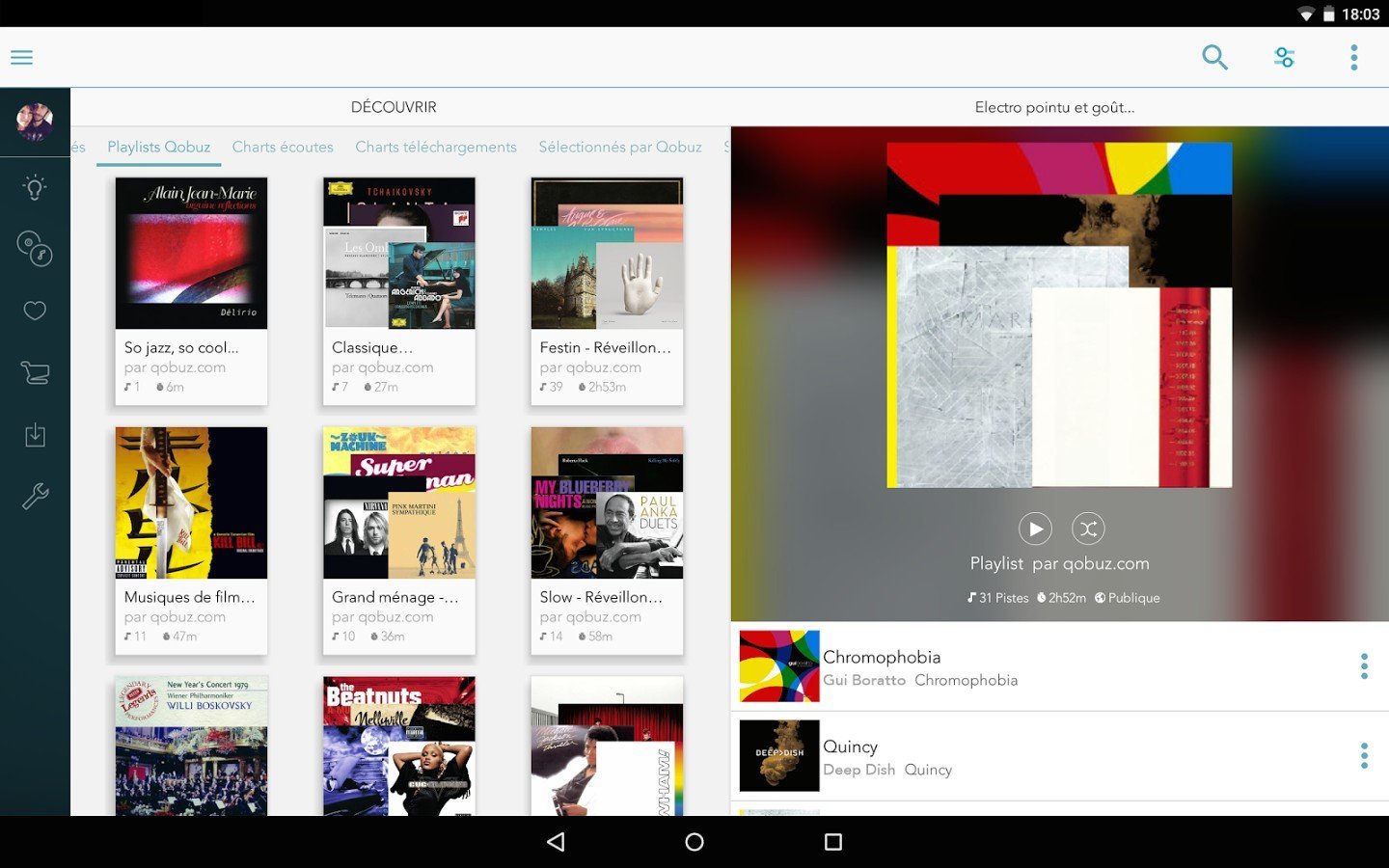Open the top bar overflow menu
The image size is (1389, 868).
pos(1354,58)
